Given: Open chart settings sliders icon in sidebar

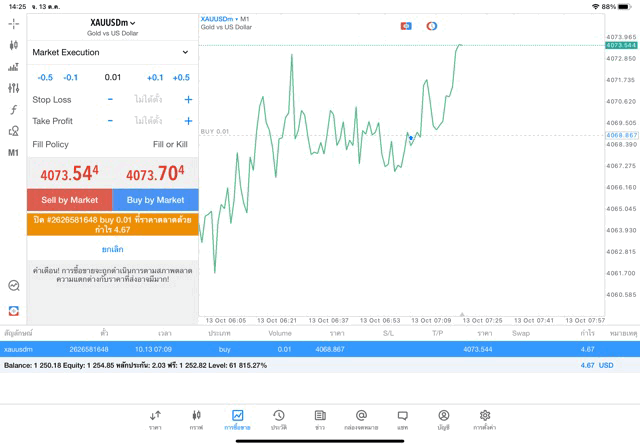Looking at the screenshot, I should coord(13,88).
